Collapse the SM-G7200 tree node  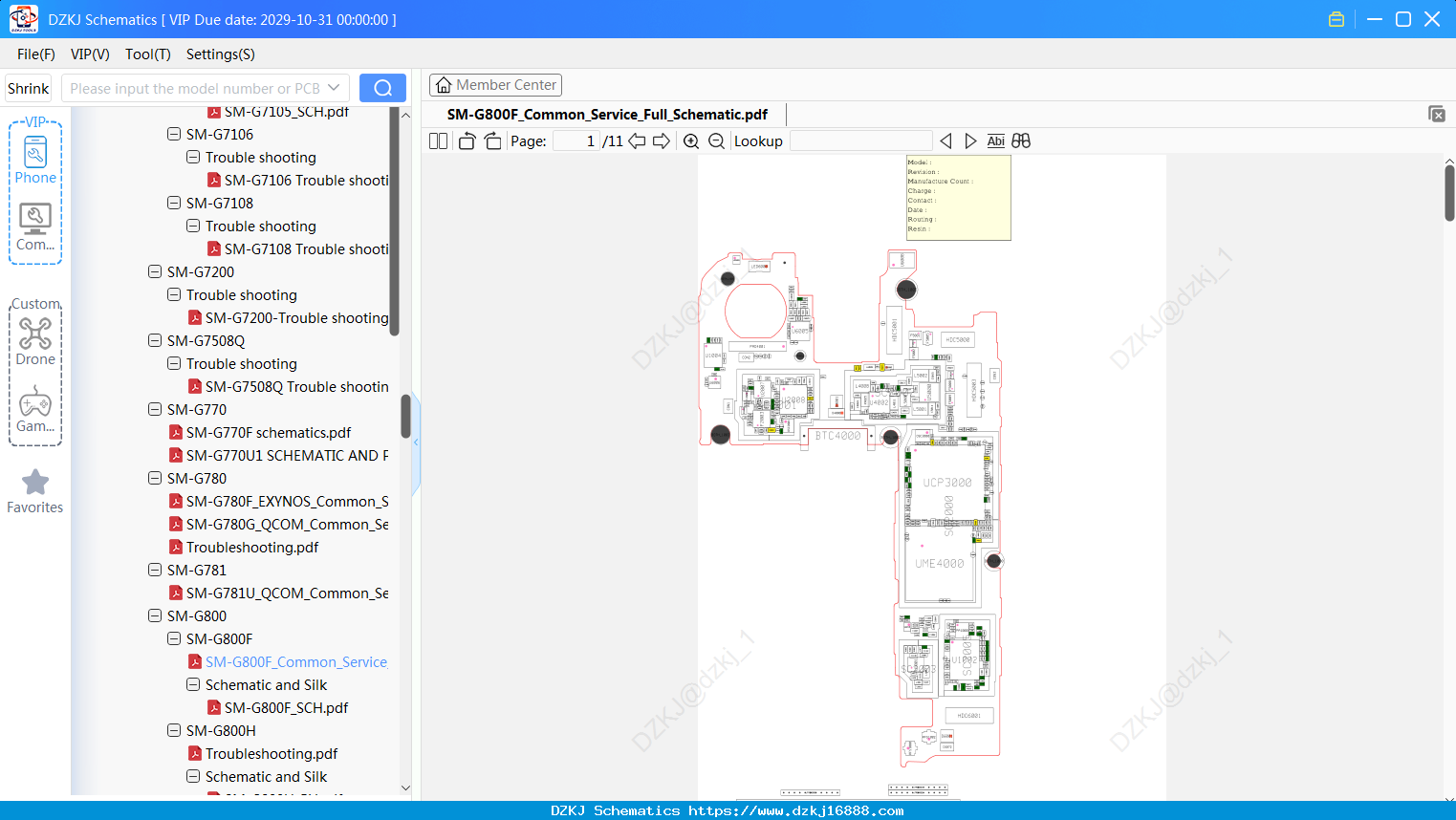(x=155, y=271)
